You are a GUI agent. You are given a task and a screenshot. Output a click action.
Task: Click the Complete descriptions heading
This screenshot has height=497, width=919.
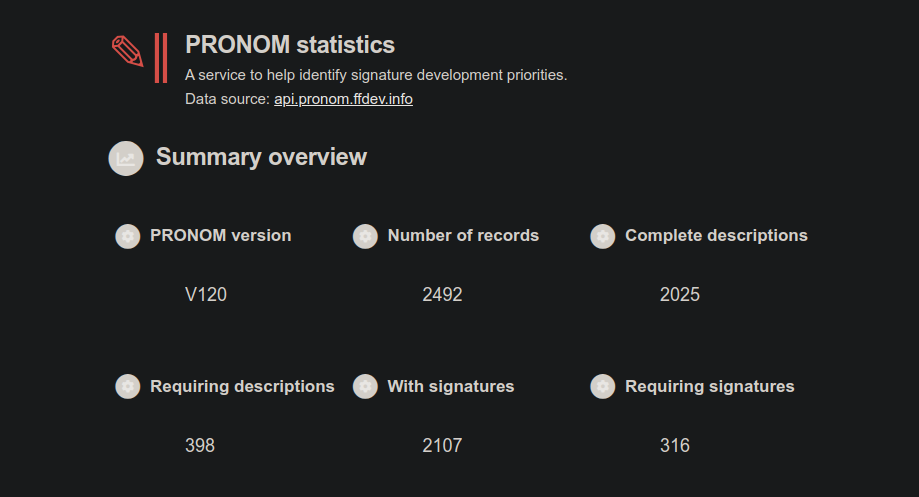point(716,236)
